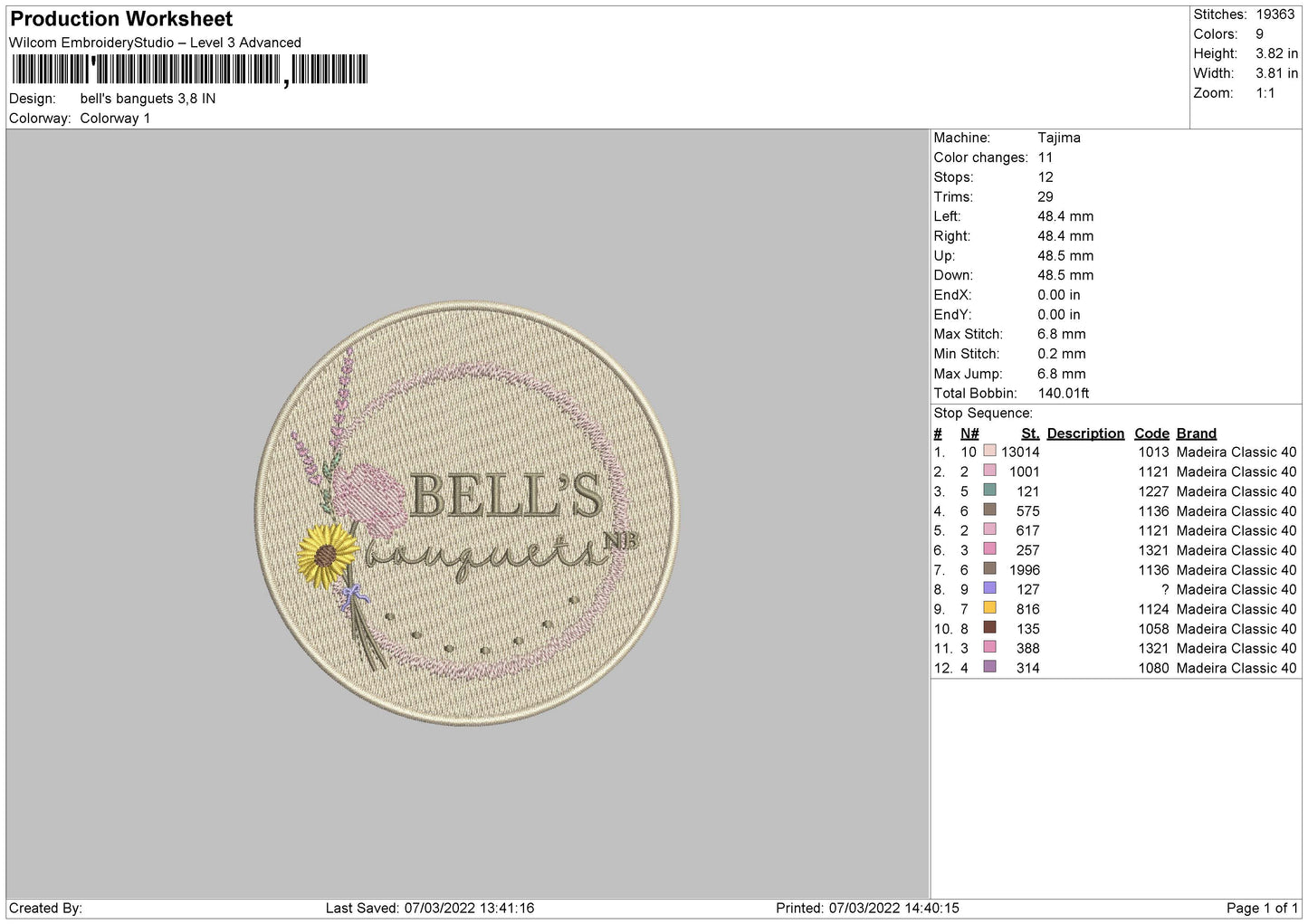The width and height of the screenshot is (1308, 924).
Task: Click the 'Page 1 of 1' indicator
Action: (1262, 908)
